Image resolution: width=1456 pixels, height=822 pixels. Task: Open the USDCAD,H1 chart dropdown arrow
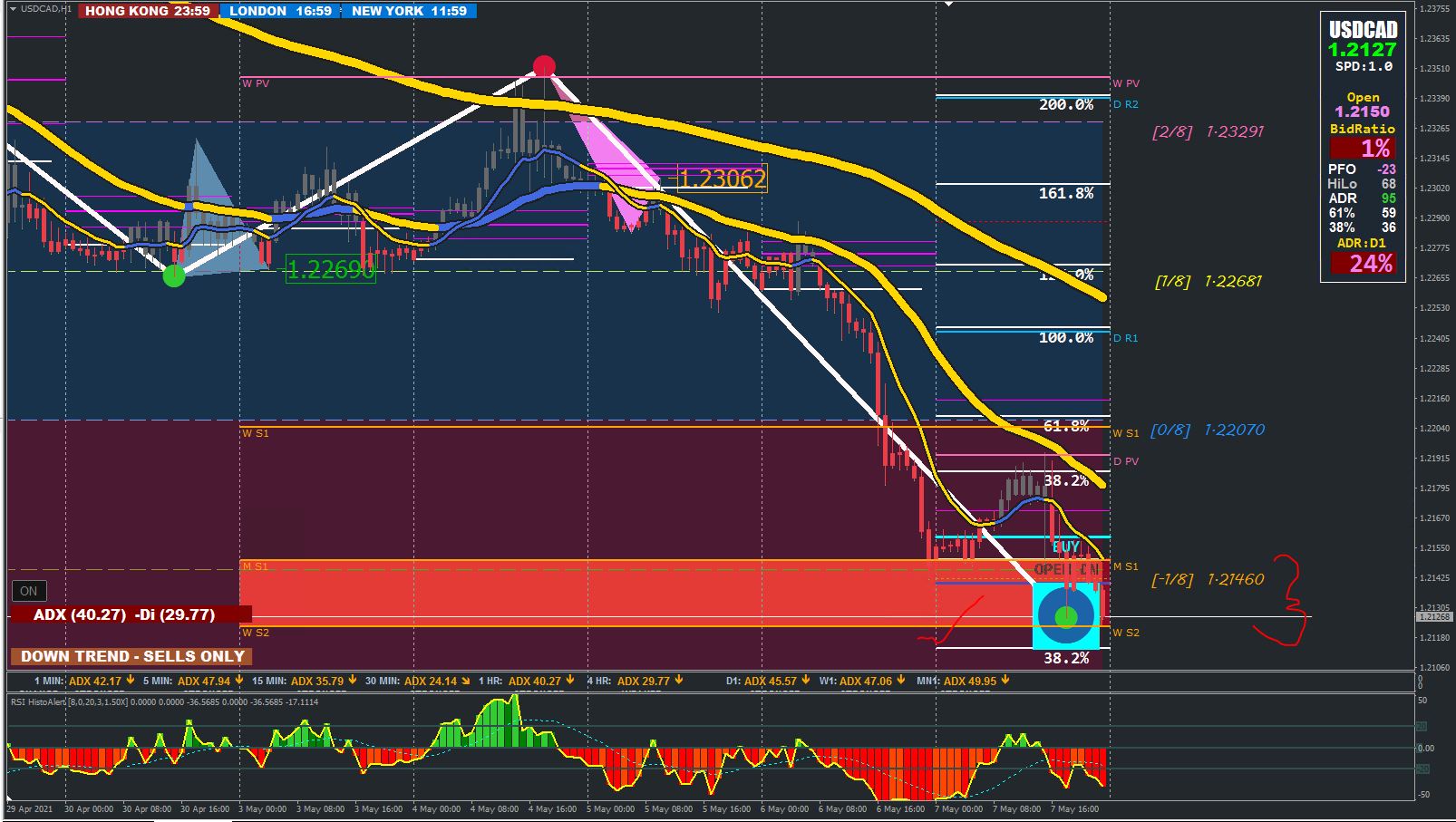point(13,8)
